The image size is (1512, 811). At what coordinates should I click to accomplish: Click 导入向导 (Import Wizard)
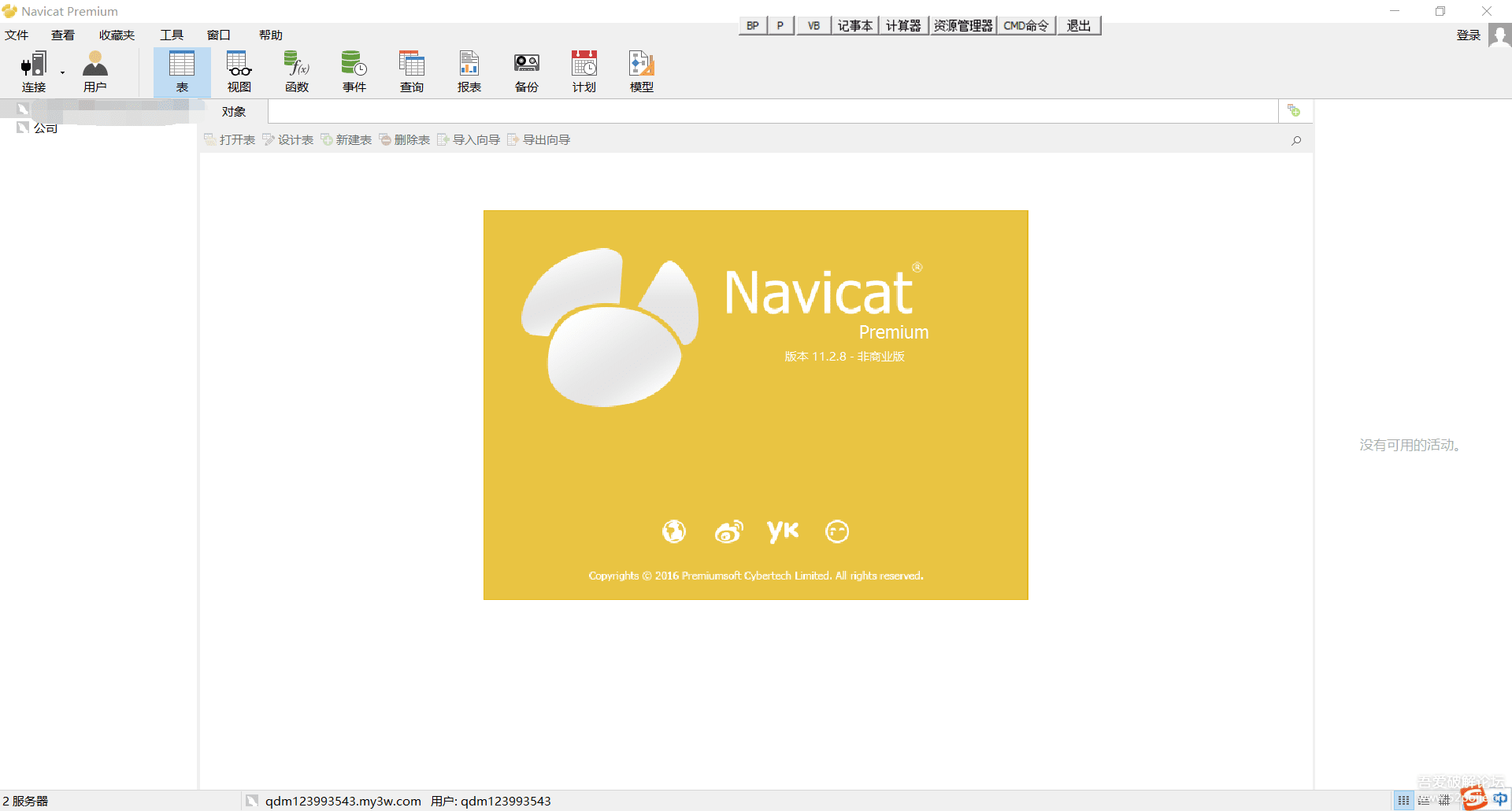(x=469, y=139)
